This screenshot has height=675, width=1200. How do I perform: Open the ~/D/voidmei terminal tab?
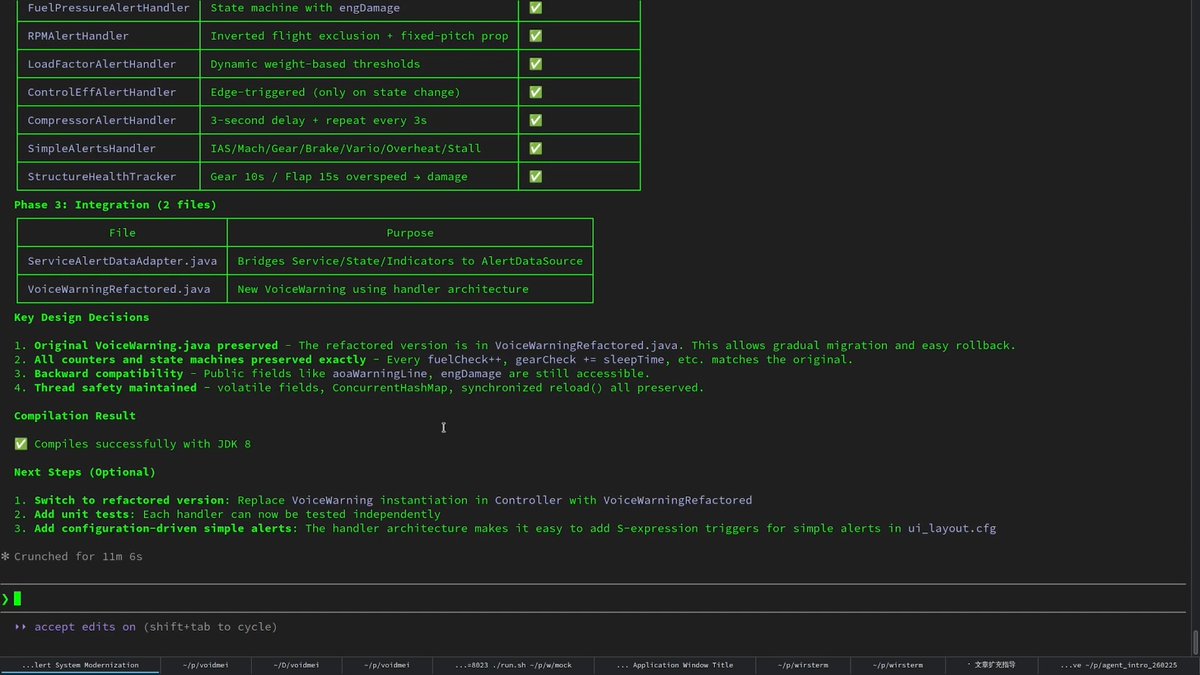pyautogui.click(x=296, y=665)
